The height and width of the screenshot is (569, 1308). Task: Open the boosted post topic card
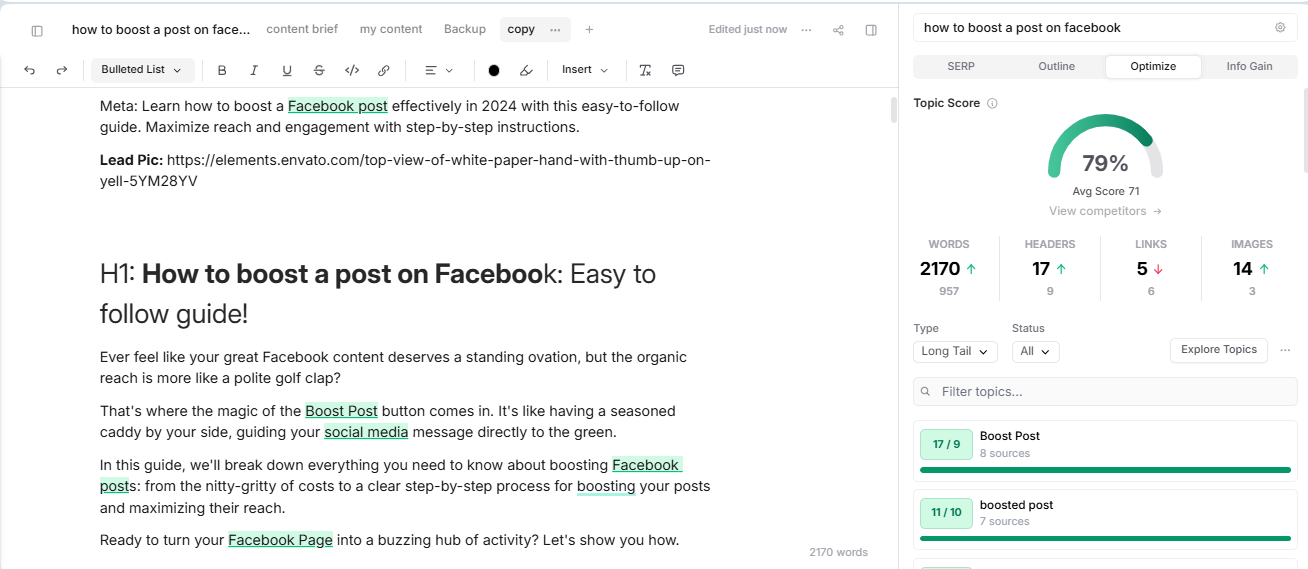[x=1105, y=518]
